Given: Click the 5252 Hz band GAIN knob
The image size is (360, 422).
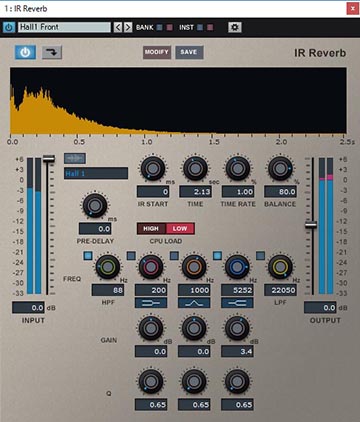Looking at the screenshot, I should [237, 328].
